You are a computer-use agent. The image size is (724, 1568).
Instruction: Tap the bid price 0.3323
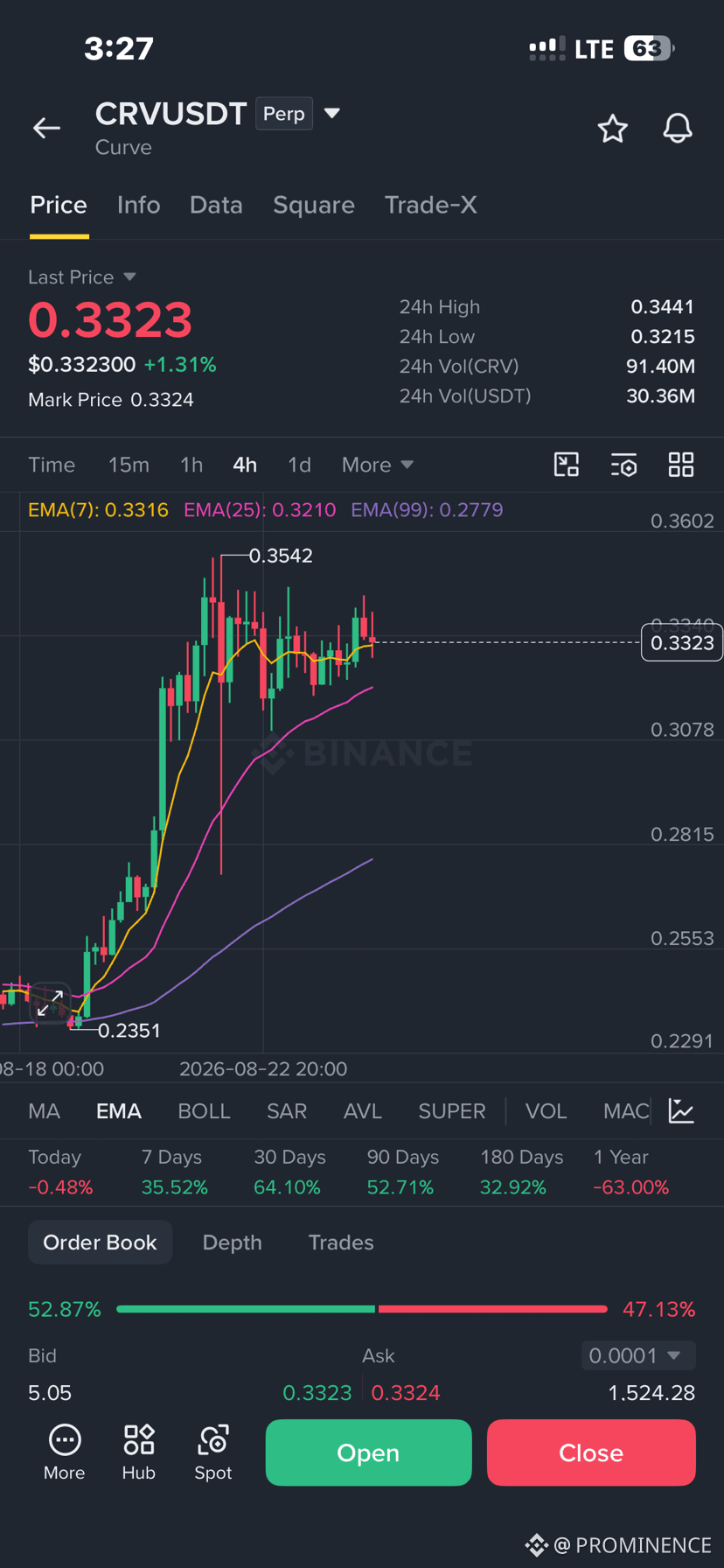click(317, 1393)
